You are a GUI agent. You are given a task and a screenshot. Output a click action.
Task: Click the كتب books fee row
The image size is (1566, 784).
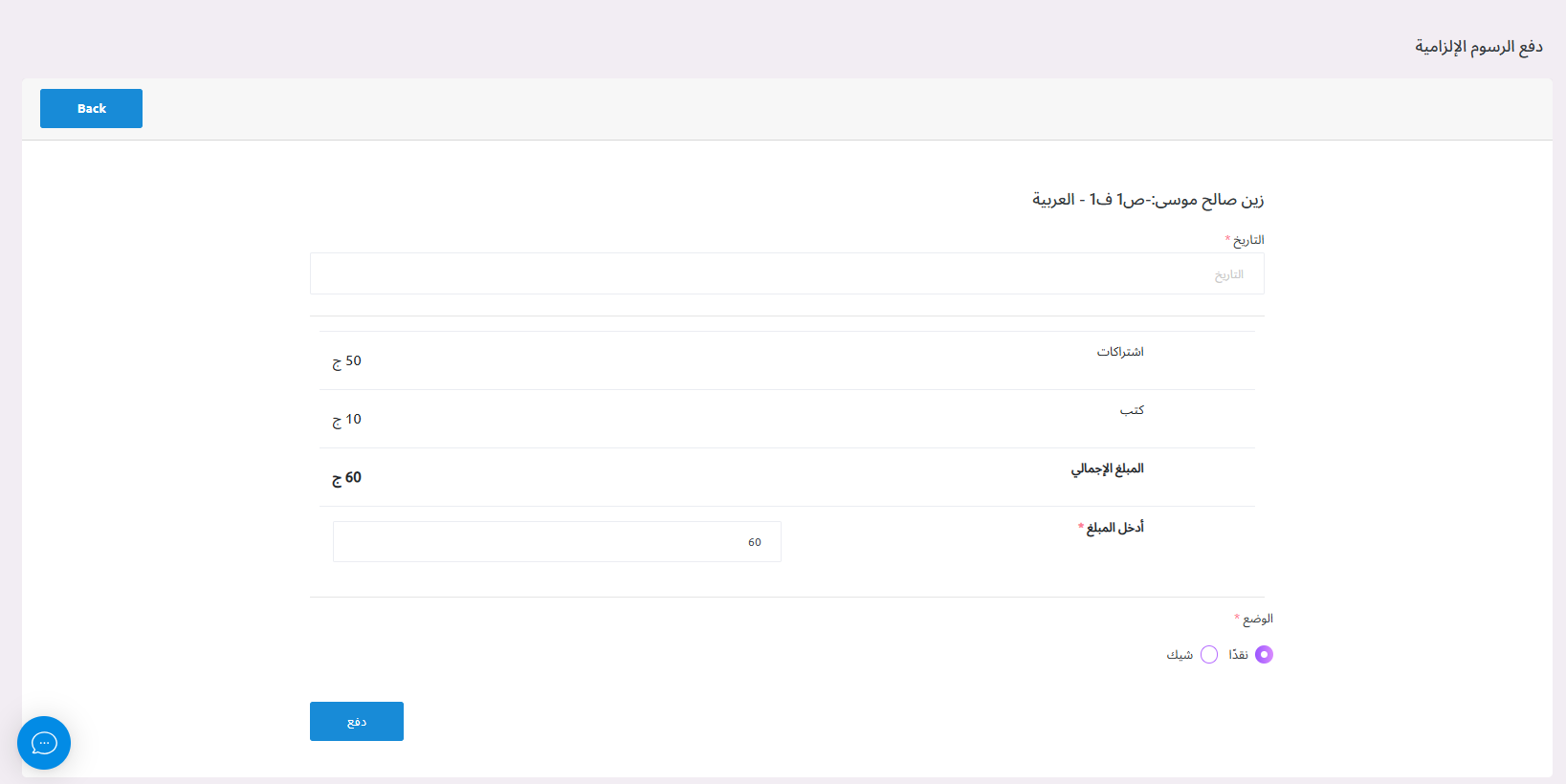pyautogui.click(x=1134, y=410)
